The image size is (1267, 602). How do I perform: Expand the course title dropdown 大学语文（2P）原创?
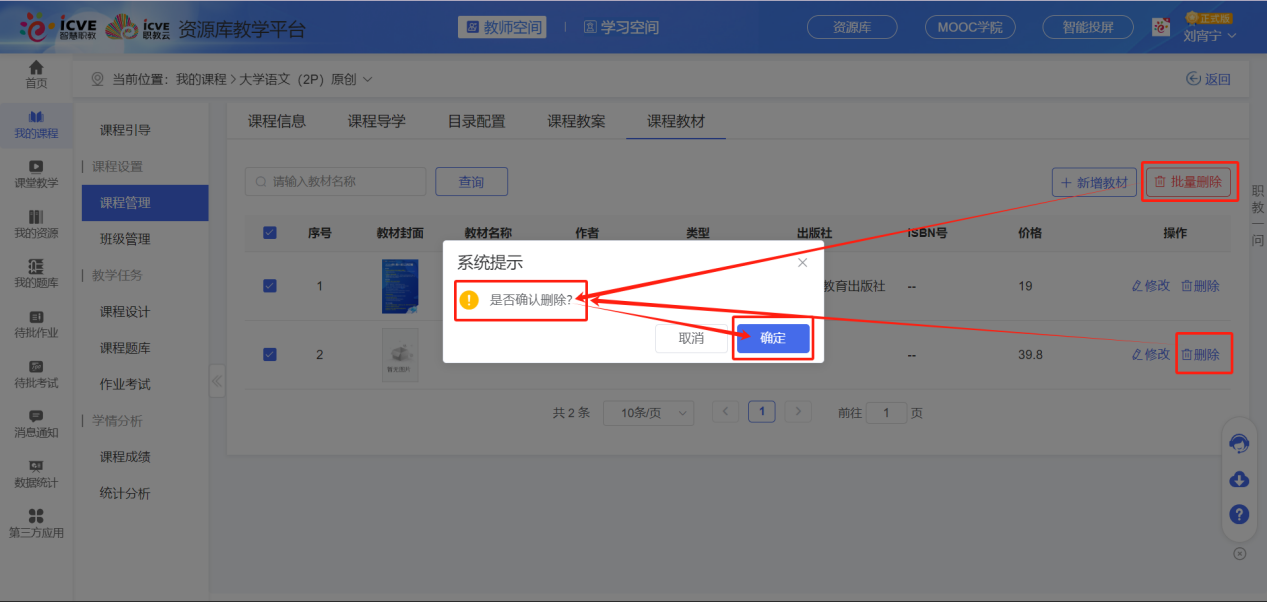367,78
